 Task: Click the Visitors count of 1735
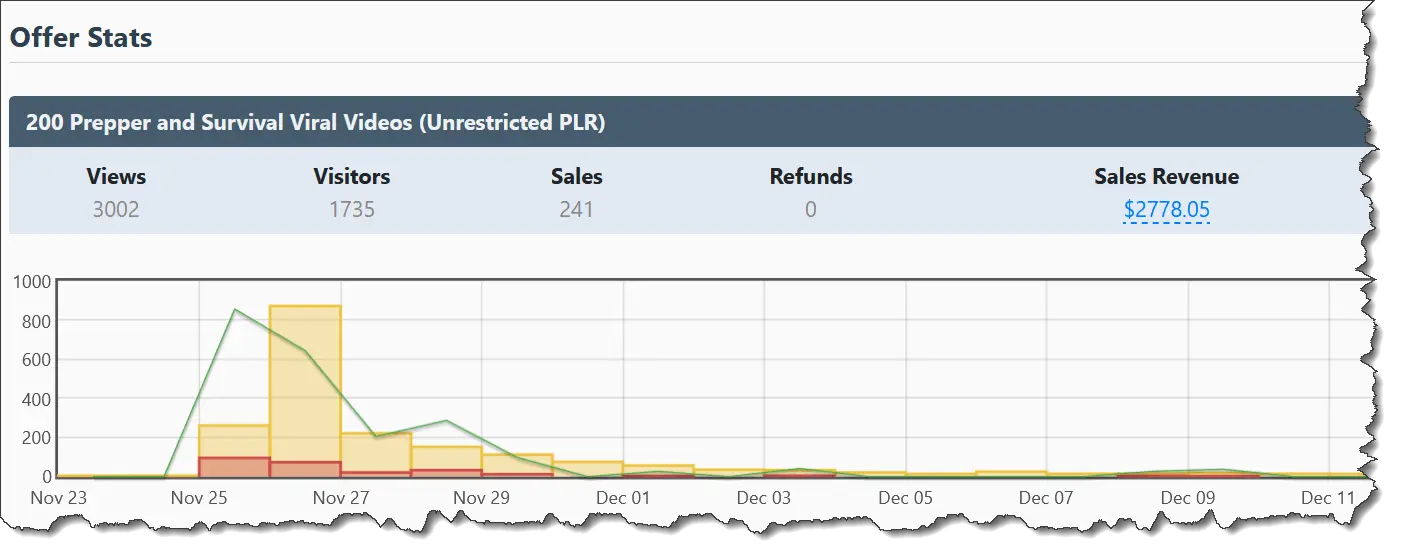tap(351, 209)
